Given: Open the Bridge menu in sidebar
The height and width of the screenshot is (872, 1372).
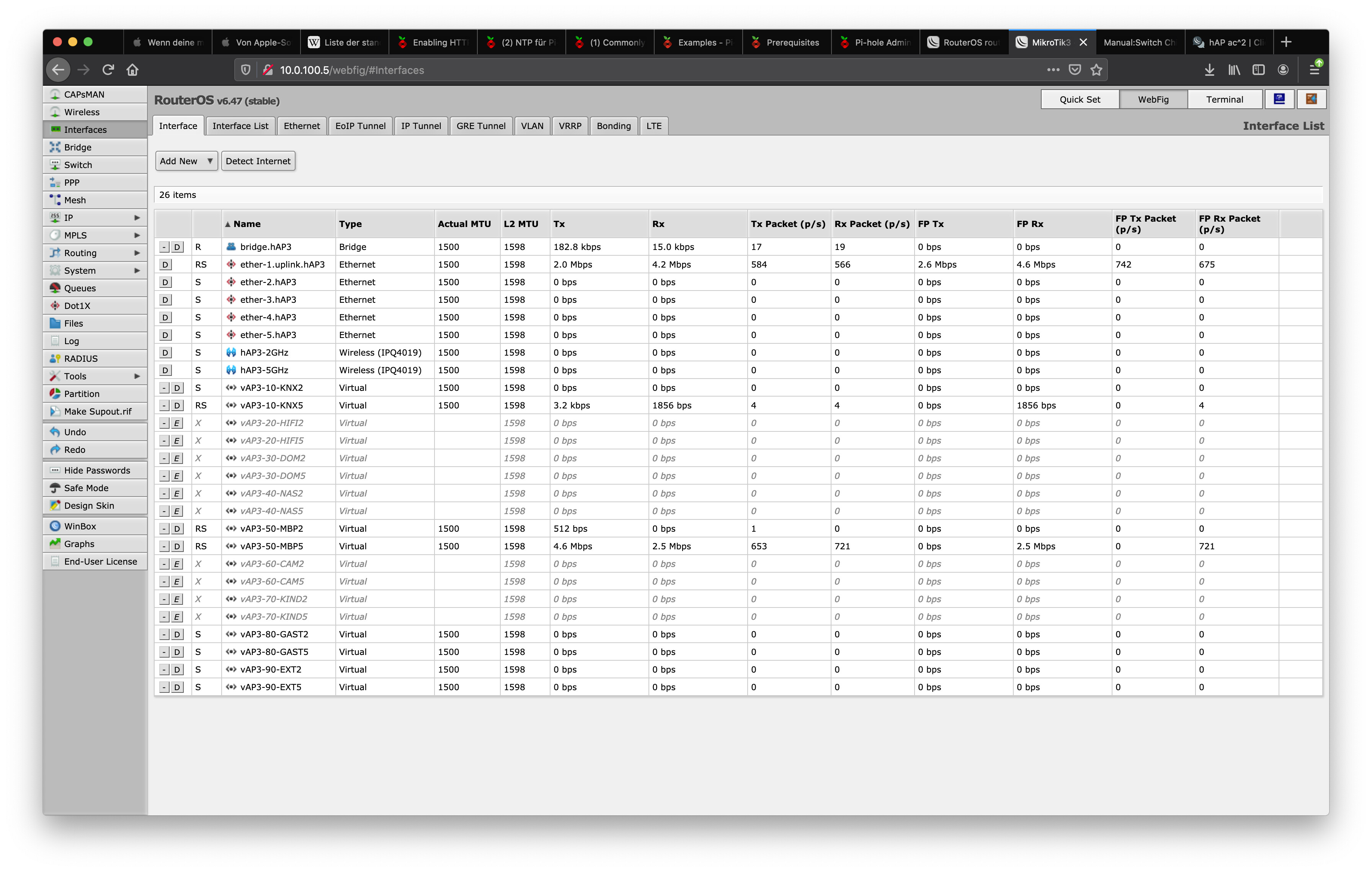Looking at the screenshot, I should click(x=77, y=147).
